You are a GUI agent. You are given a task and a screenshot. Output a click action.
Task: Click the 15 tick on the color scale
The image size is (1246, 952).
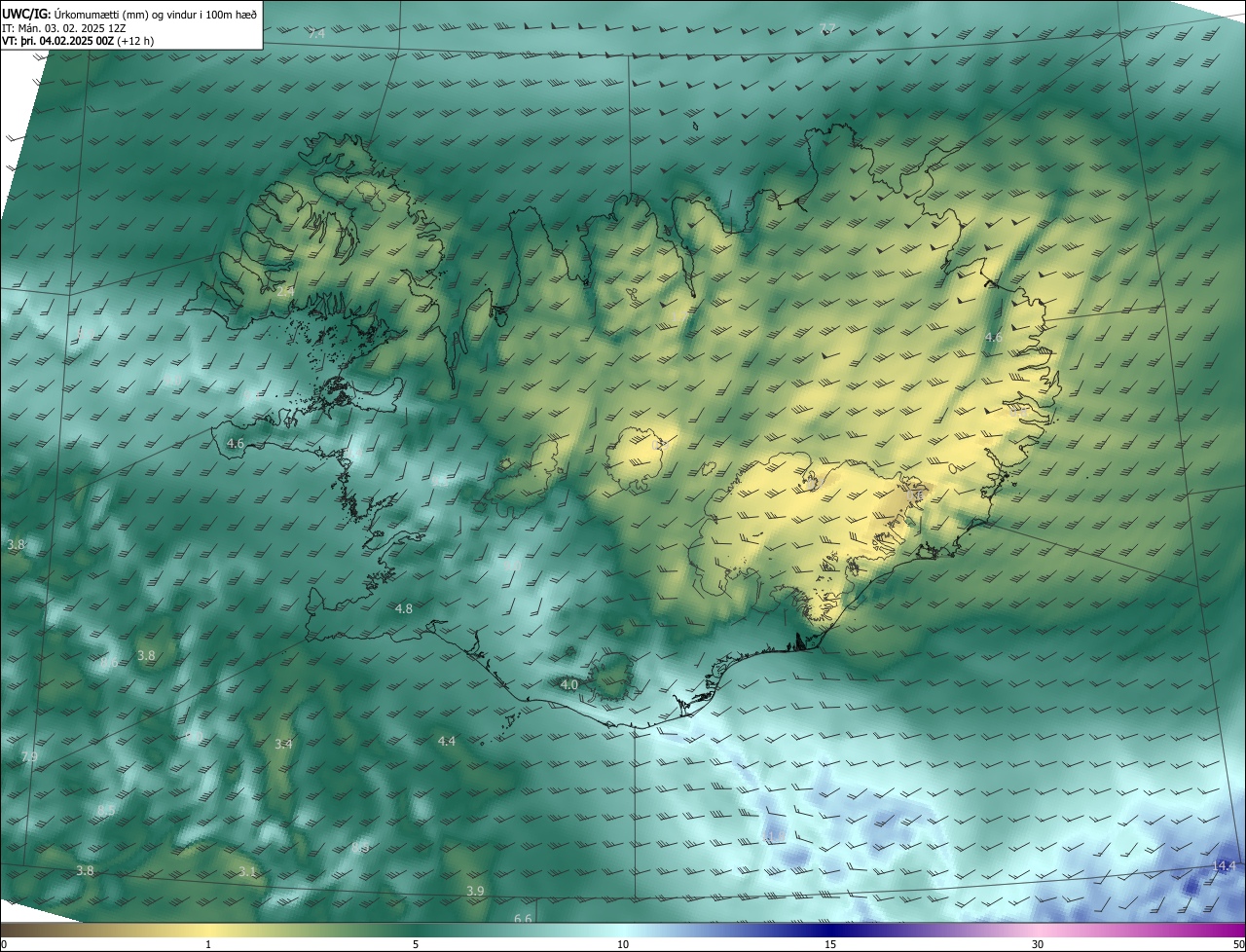(x=830, y=944)
